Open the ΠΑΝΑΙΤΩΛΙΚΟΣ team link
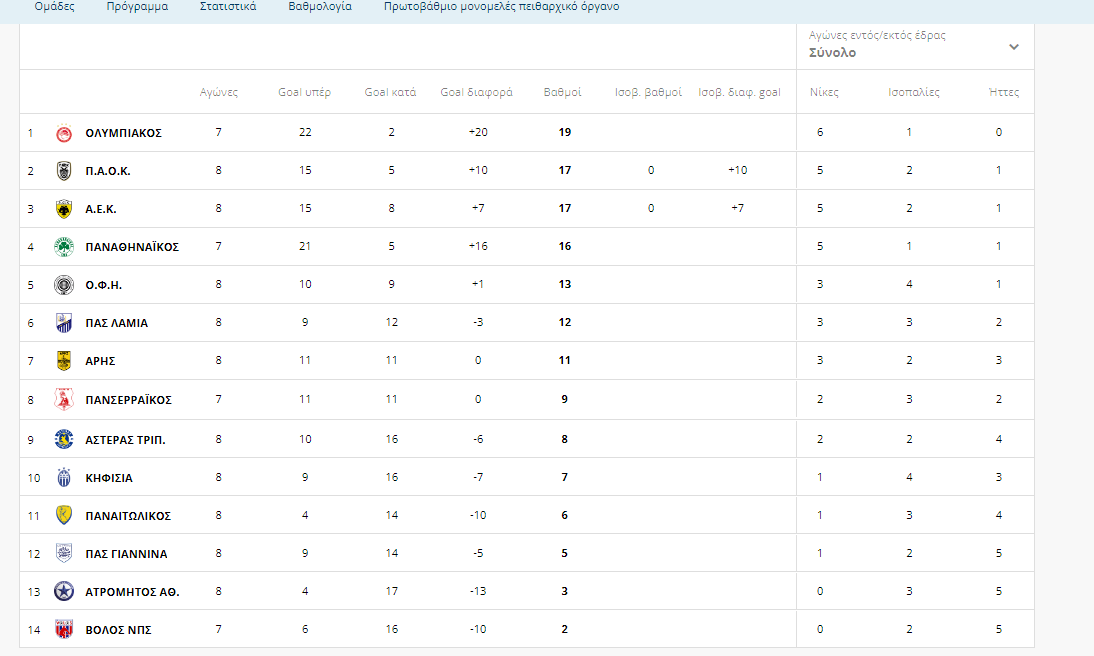 (128, 515)
